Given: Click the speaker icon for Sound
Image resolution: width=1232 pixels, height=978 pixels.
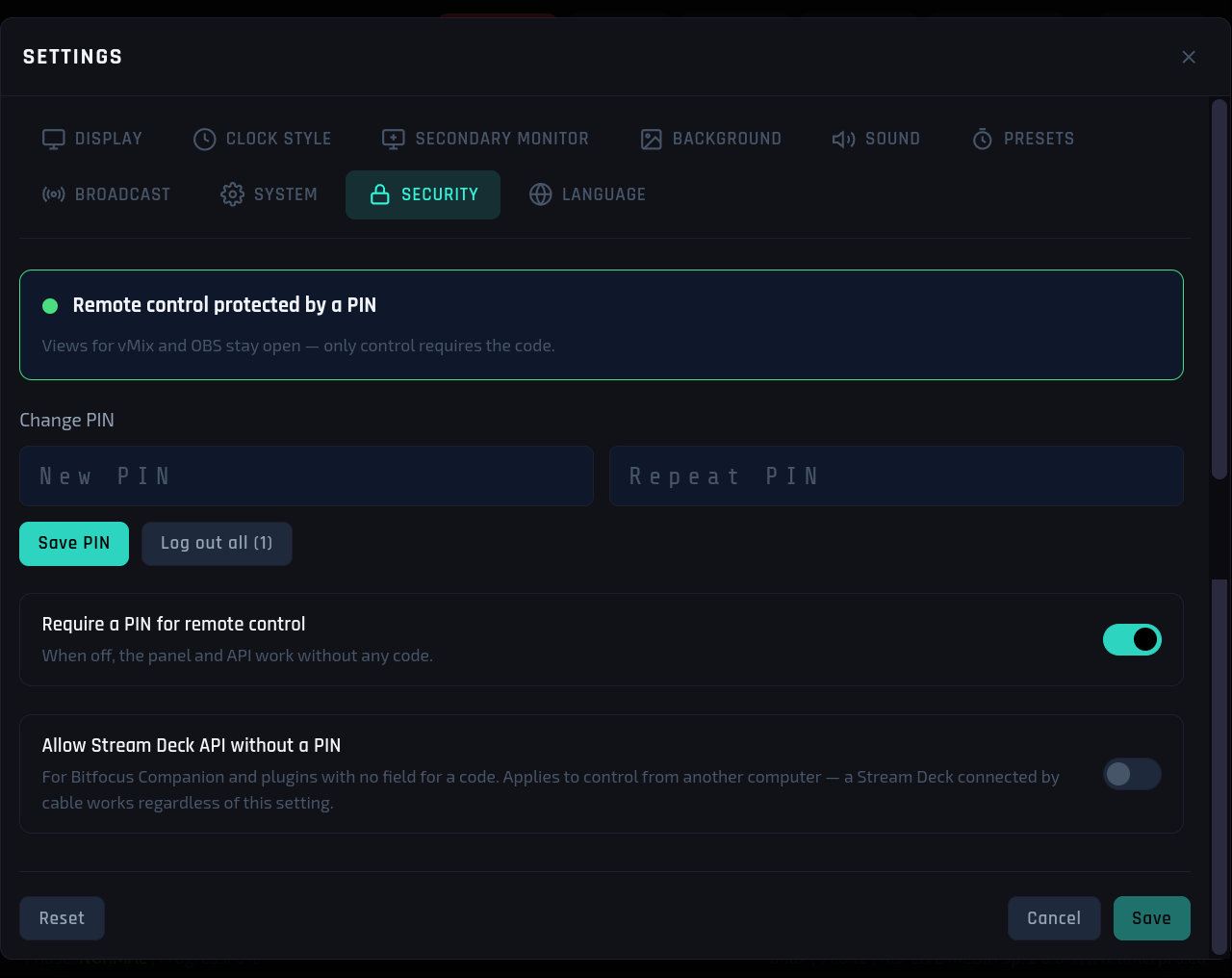Looking at the screenshot, I should 844,140.
